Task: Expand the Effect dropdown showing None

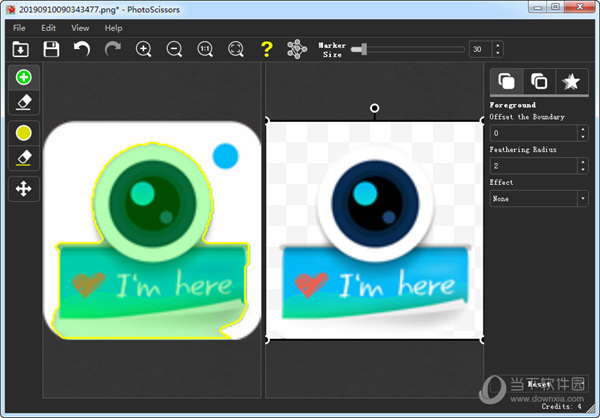Action: (x=539, y=199)
